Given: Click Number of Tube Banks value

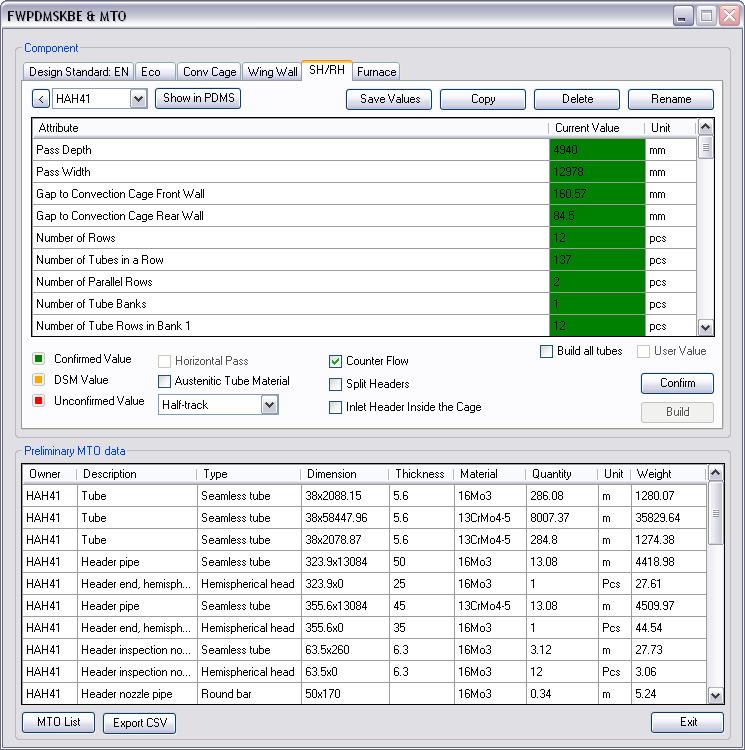Looking at the screenshot, I should coord(597,304).
